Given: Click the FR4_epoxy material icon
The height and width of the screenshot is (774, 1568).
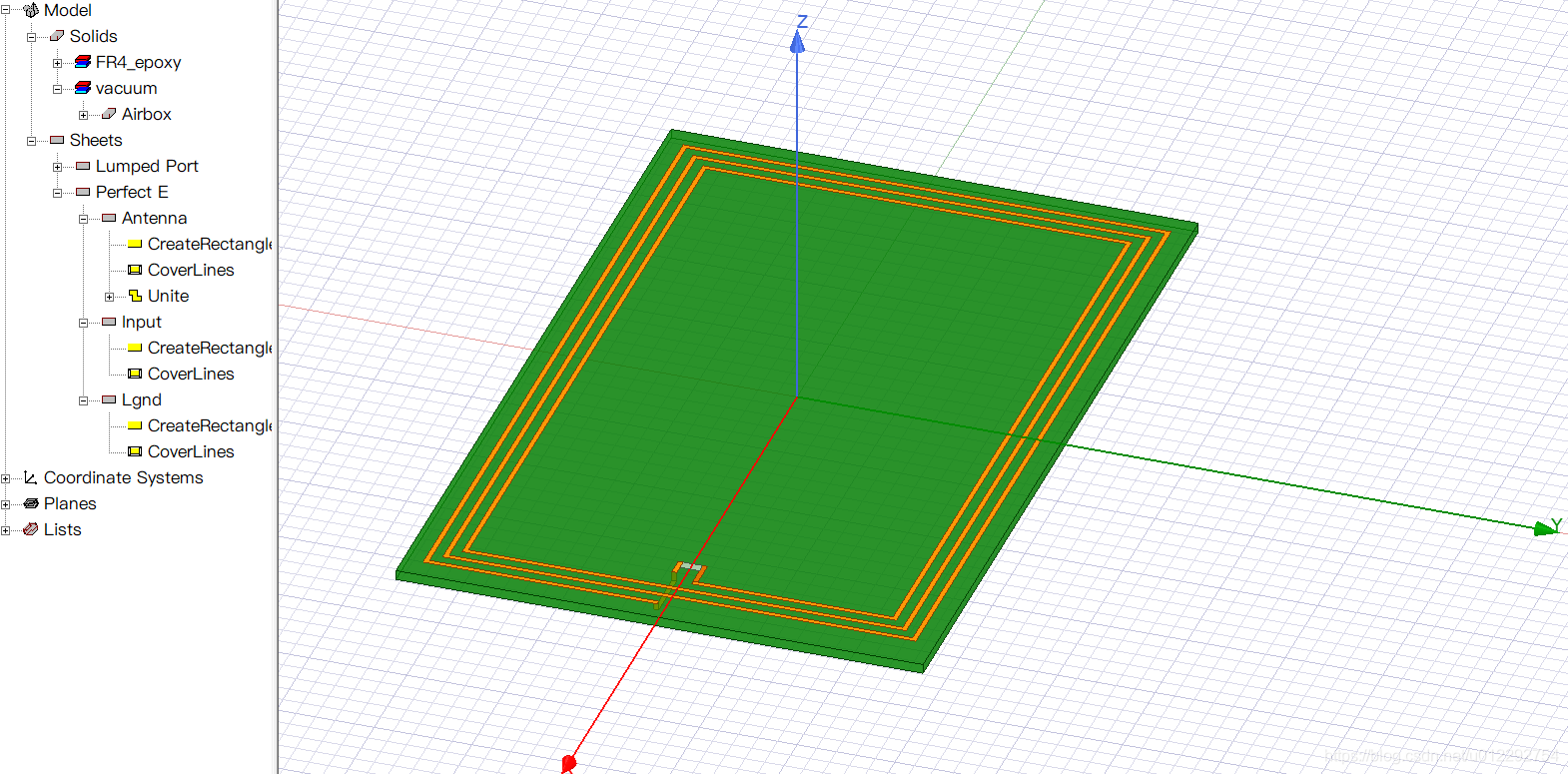Looking at the screenshot, I should [83, 62].
